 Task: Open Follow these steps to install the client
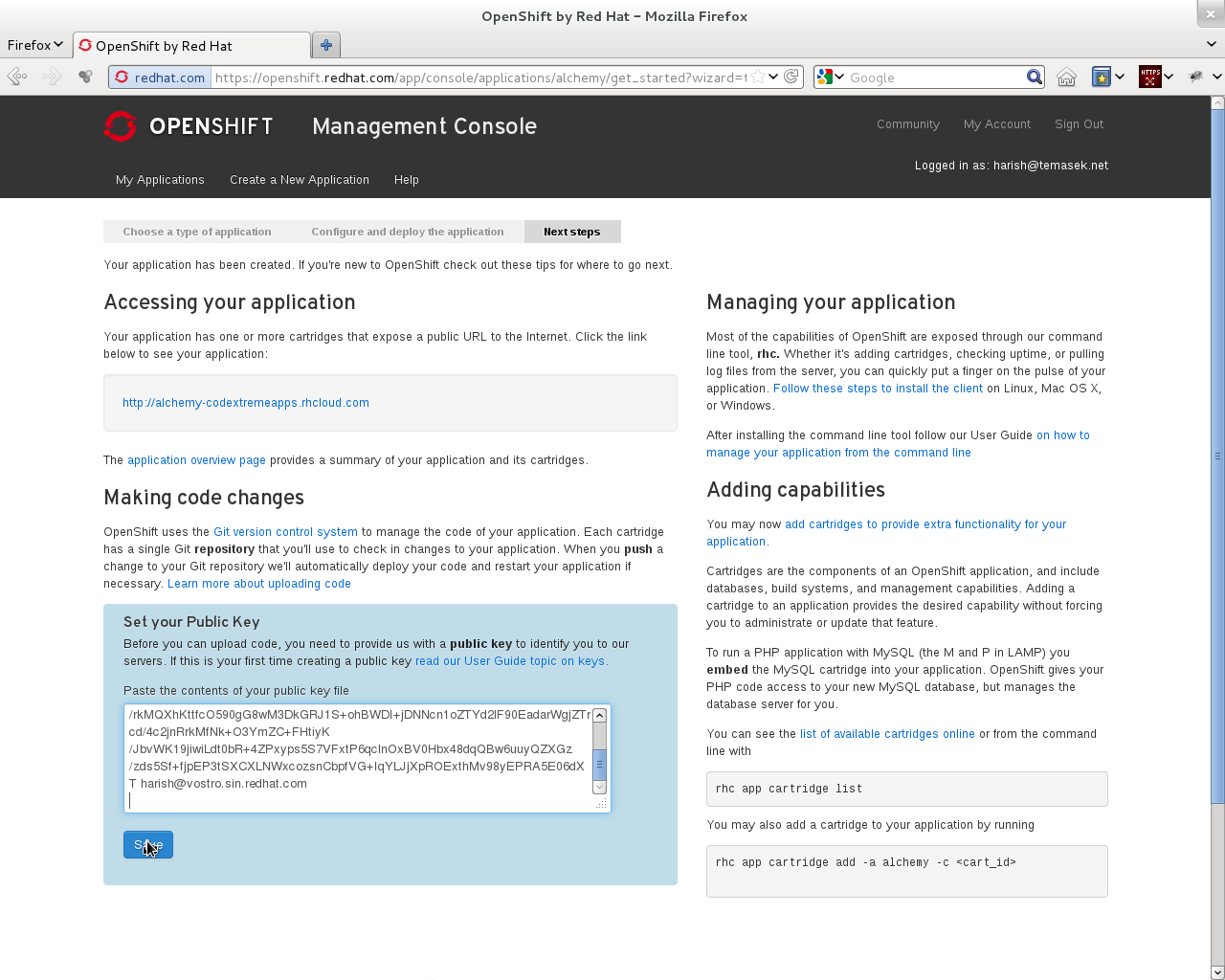pos(878,389)
